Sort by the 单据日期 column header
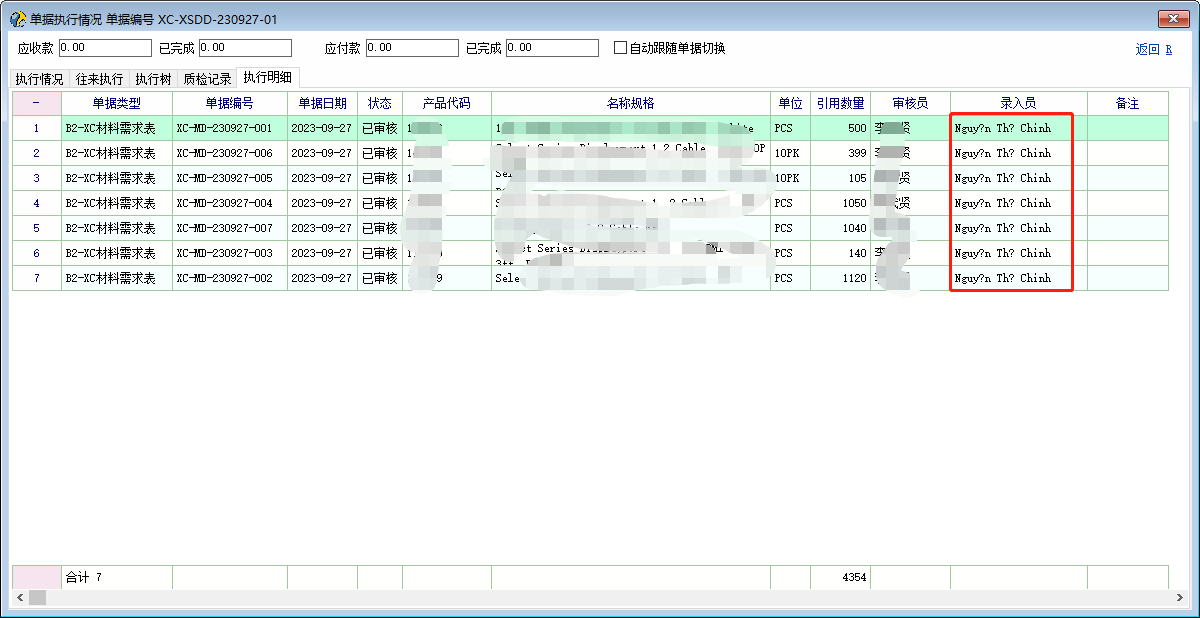 322,103
